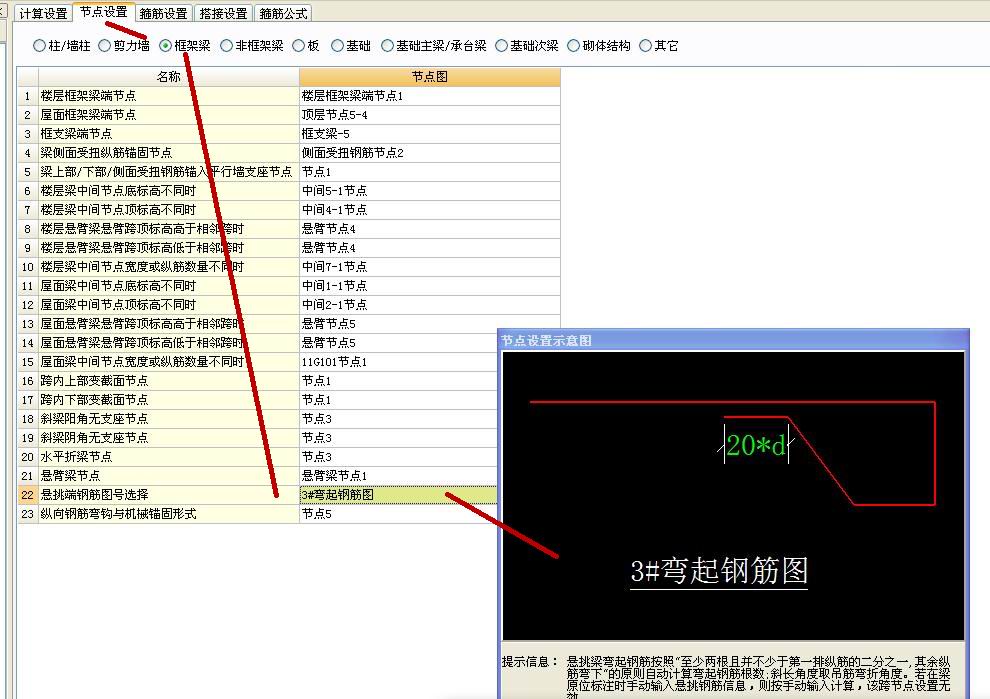Click the 节点图 column header
Screen dimensions: 990x699
tap(429, 76)
